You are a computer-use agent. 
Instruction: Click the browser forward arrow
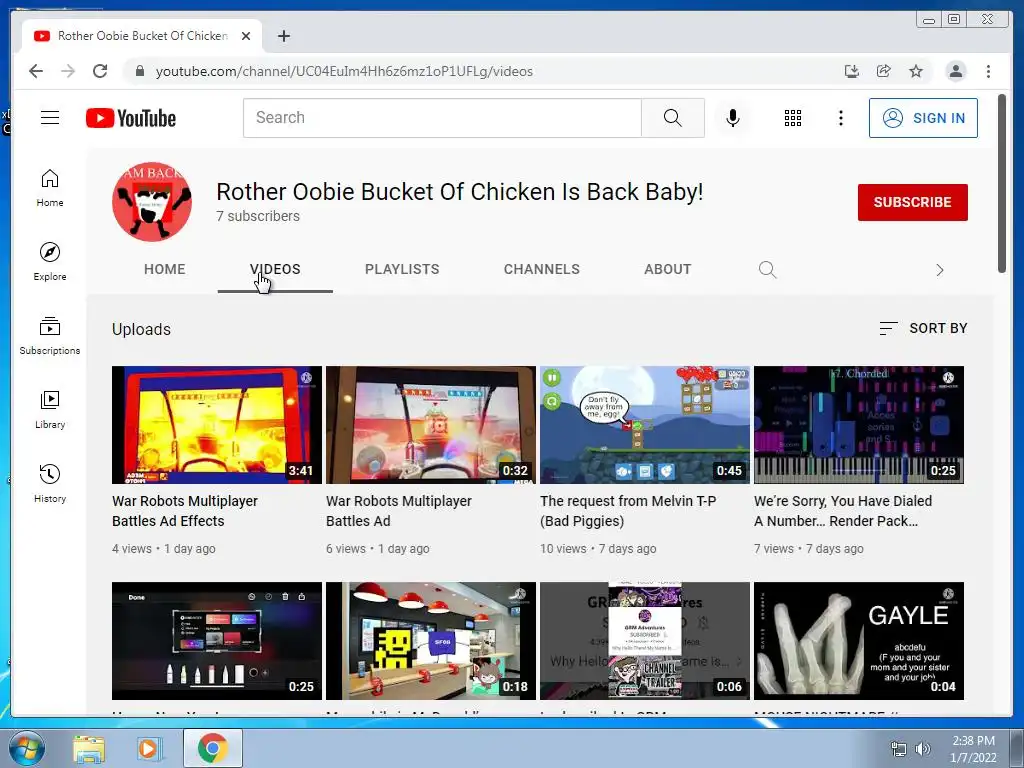coord(68,71)
